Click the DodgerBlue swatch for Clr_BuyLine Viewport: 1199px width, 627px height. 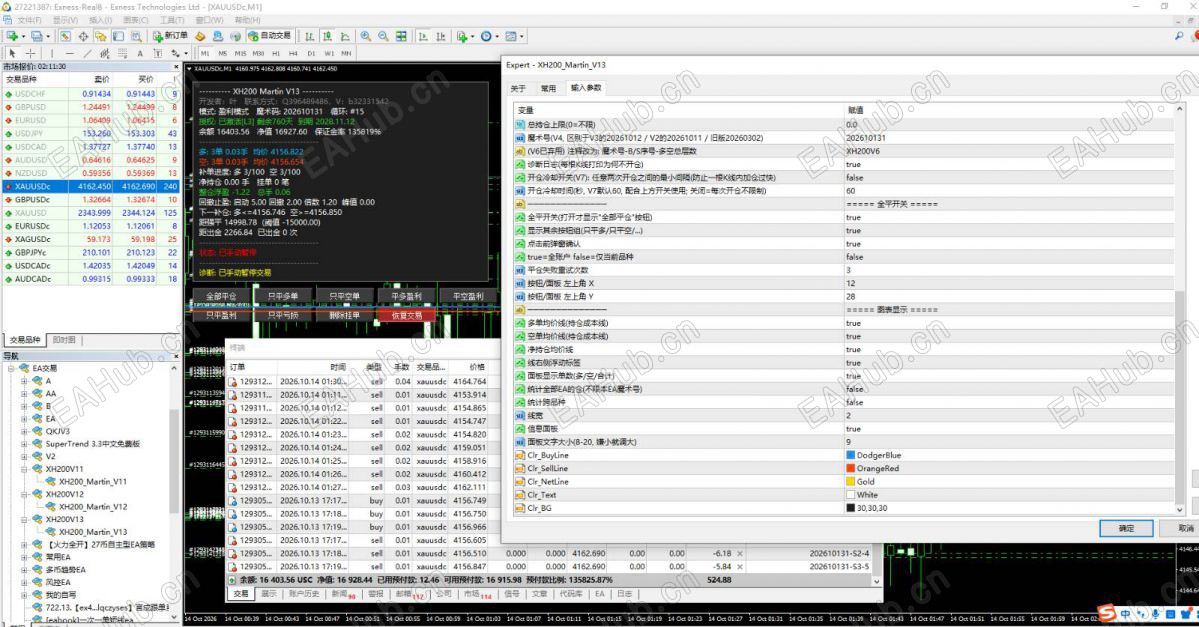click(850, 456)
